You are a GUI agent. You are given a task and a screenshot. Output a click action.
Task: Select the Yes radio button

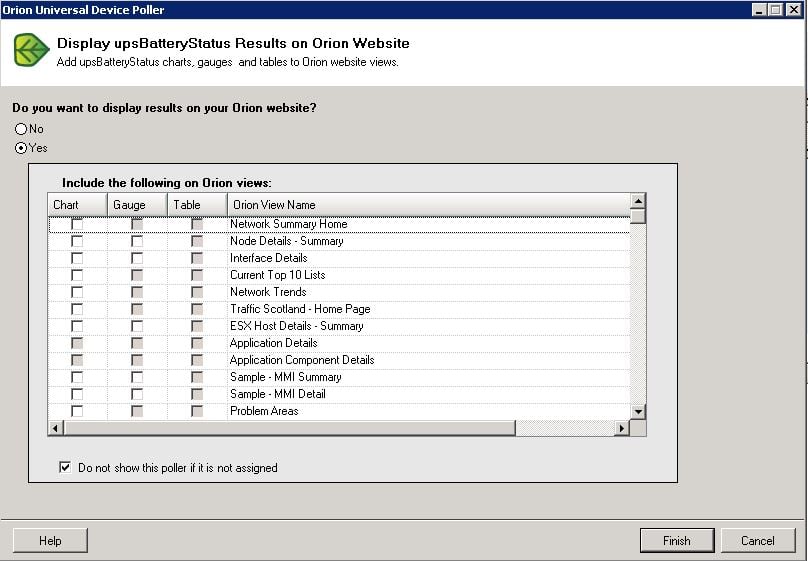(21, 148)
